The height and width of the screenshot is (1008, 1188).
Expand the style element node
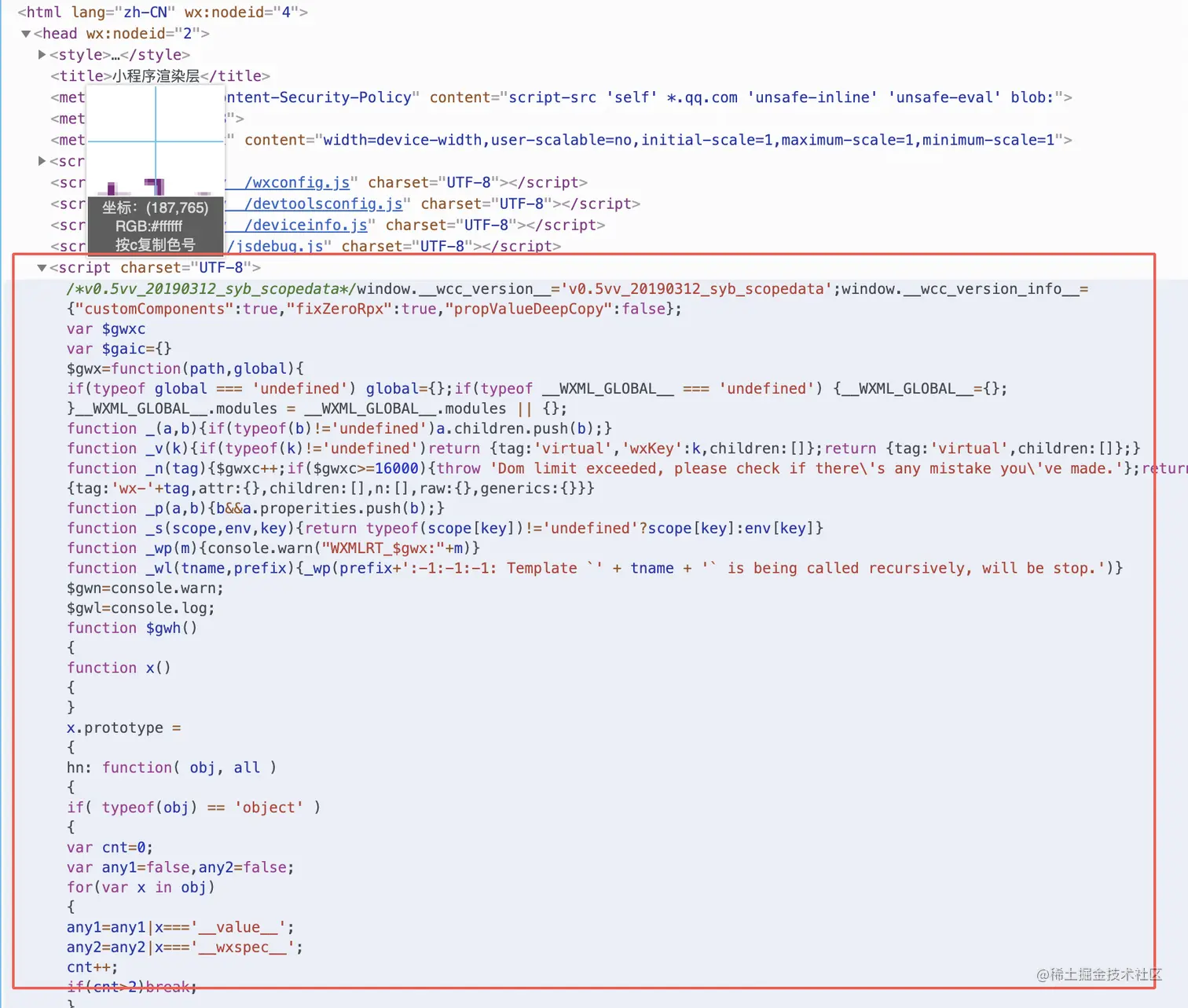(42, 55)
